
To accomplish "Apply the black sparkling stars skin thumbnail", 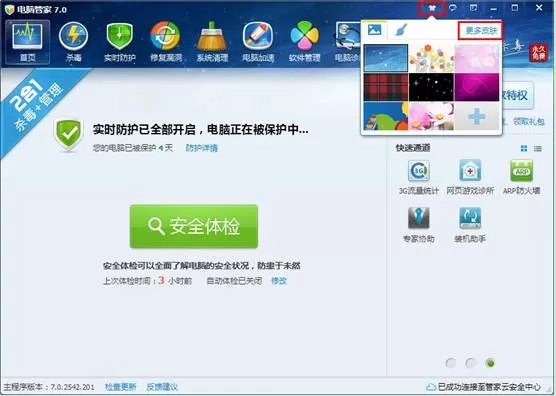I will [431, 87].
